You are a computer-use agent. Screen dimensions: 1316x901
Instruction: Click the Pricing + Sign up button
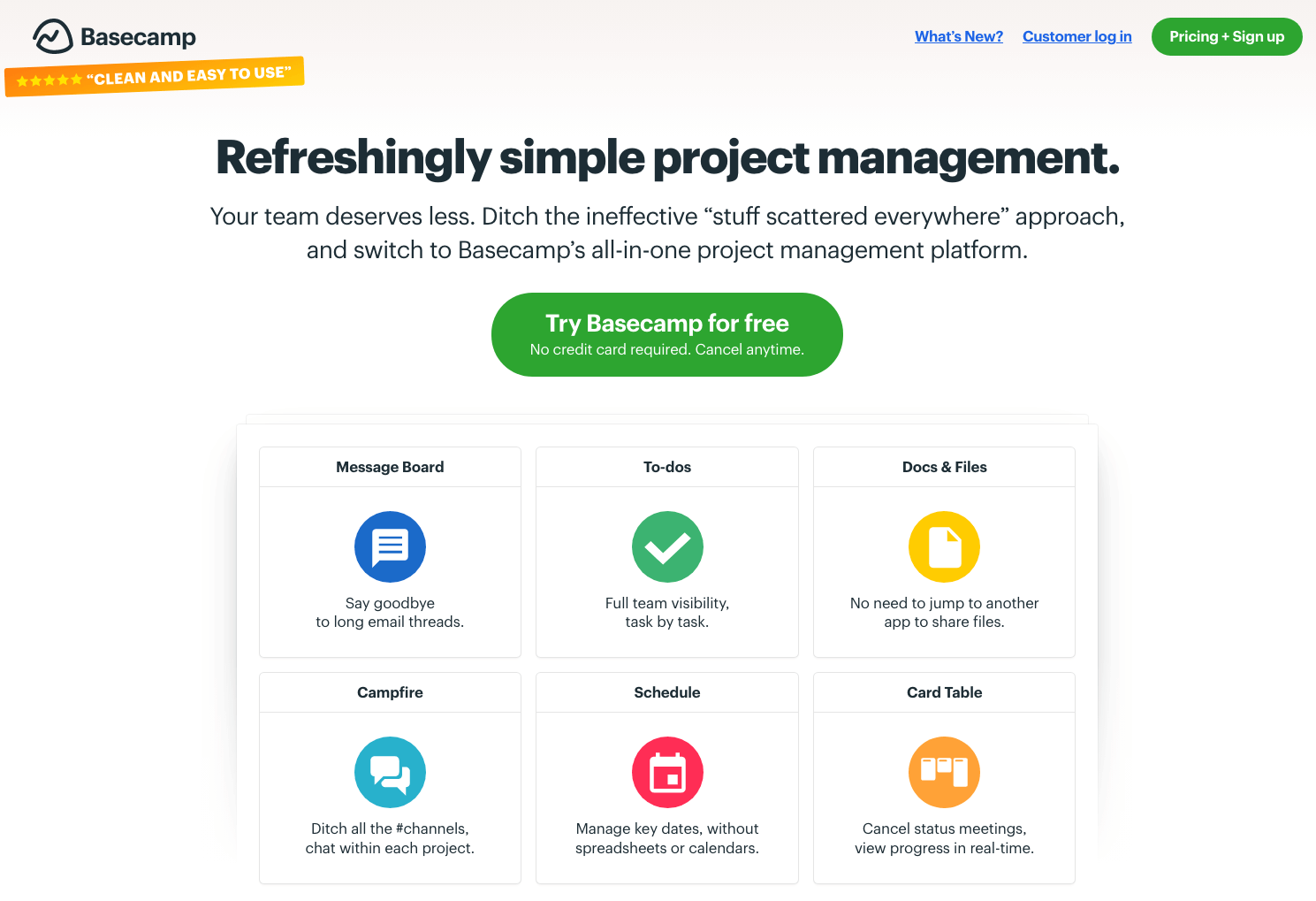click(x=1227, y=36)
